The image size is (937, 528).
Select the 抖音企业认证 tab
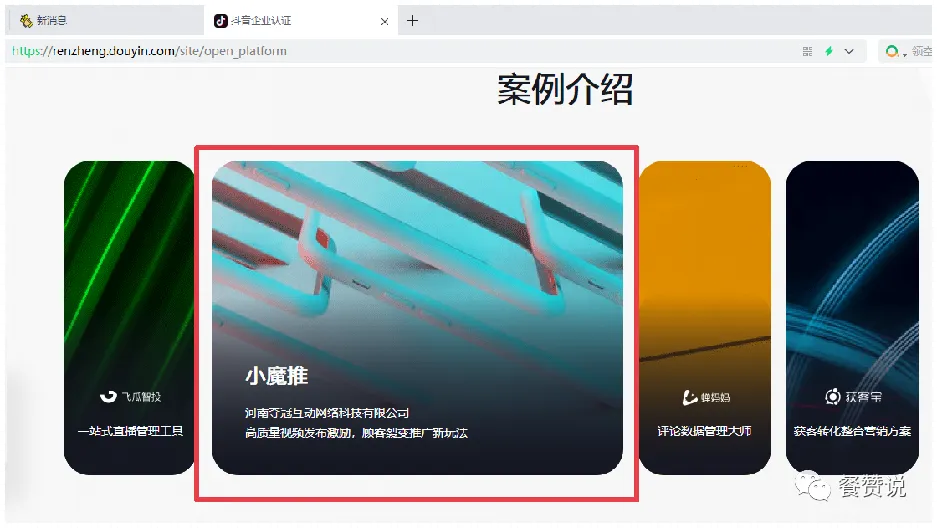(301, 21)
